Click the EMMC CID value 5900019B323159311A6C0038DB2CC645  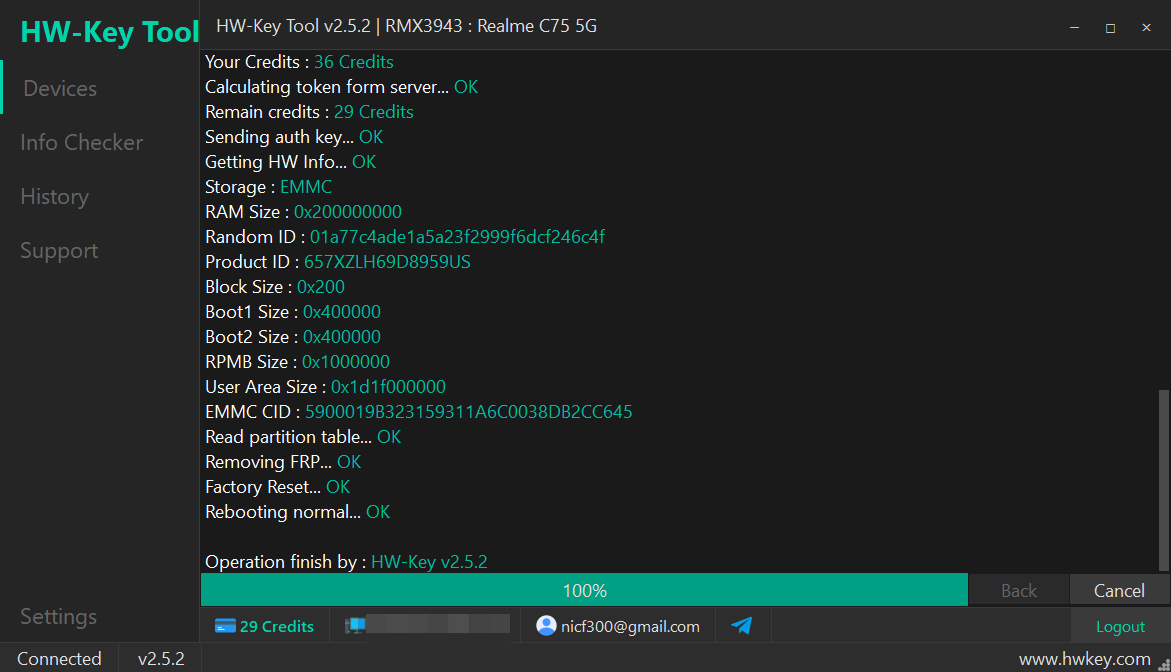click(x=468, y=412)
